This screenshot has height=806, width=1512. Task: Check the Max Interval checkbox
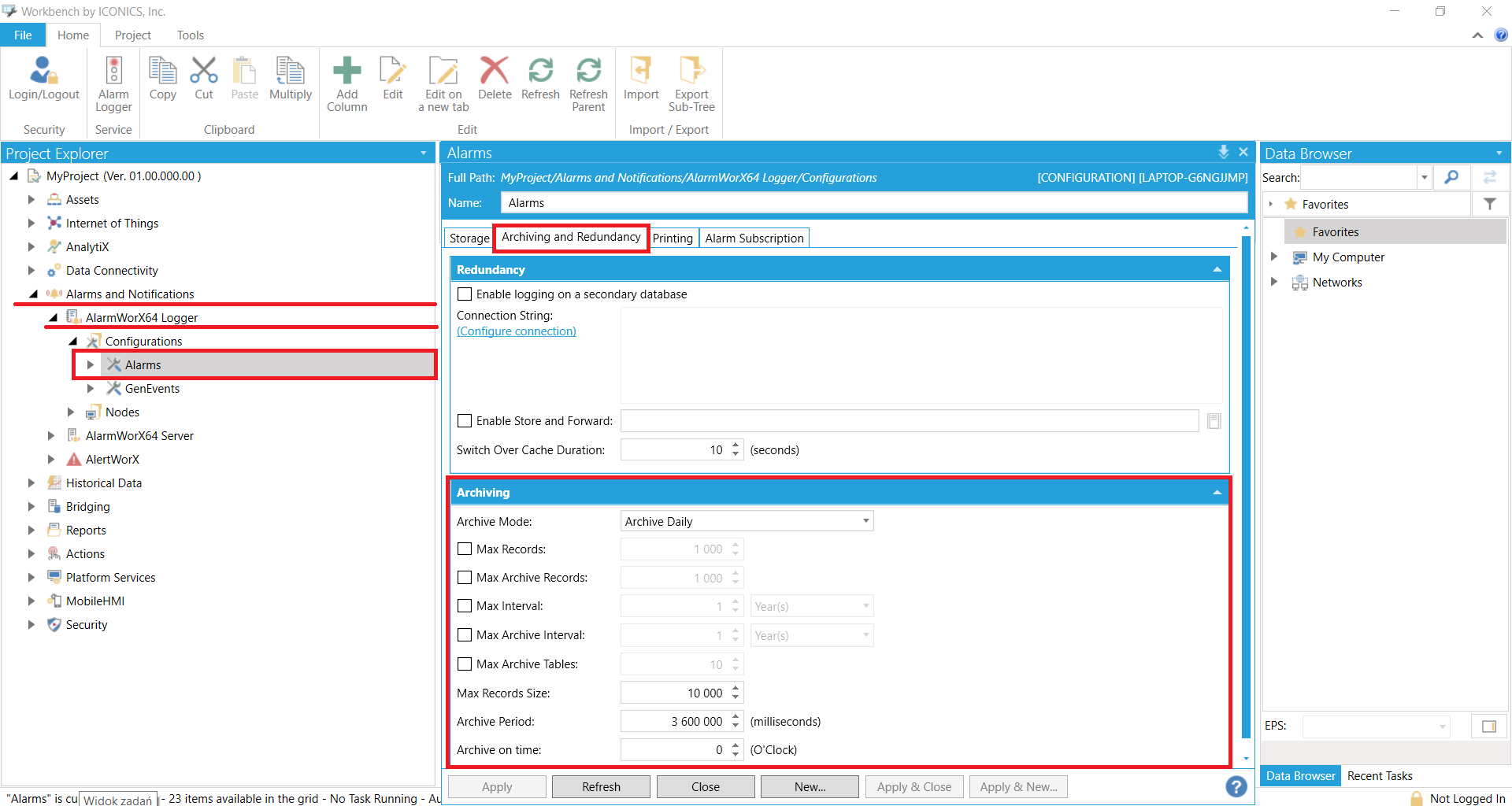coord(465,606)
